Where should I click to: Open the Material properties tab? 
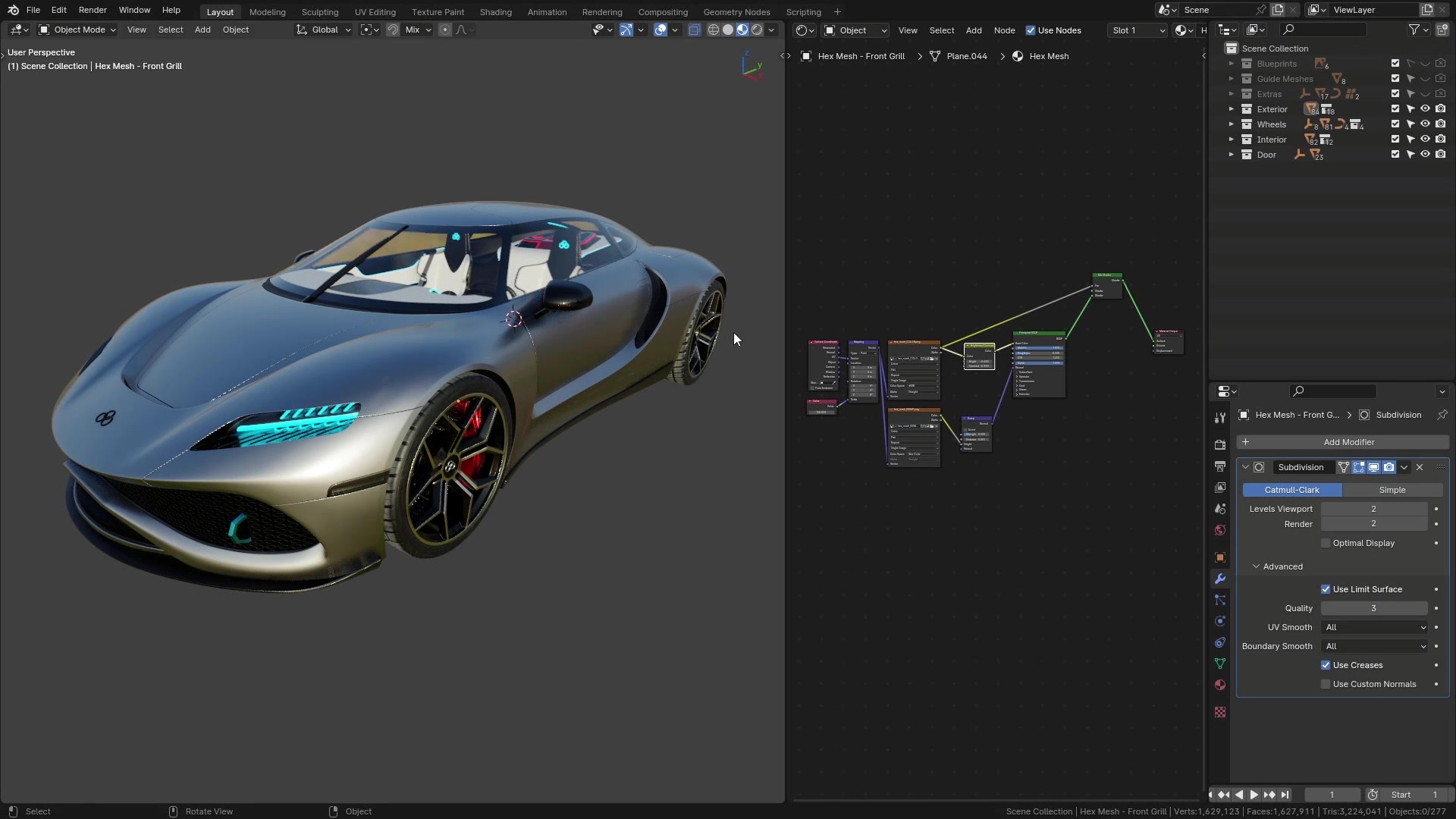1220,685
